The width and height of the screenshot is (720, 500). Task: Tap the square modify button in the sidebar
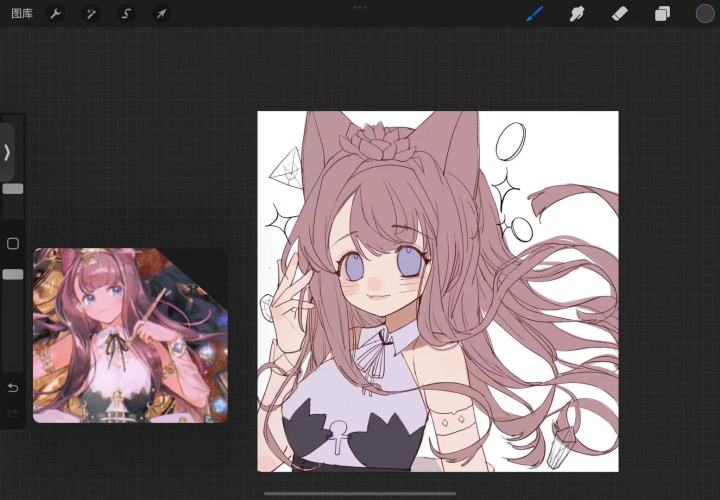point(13,243)
